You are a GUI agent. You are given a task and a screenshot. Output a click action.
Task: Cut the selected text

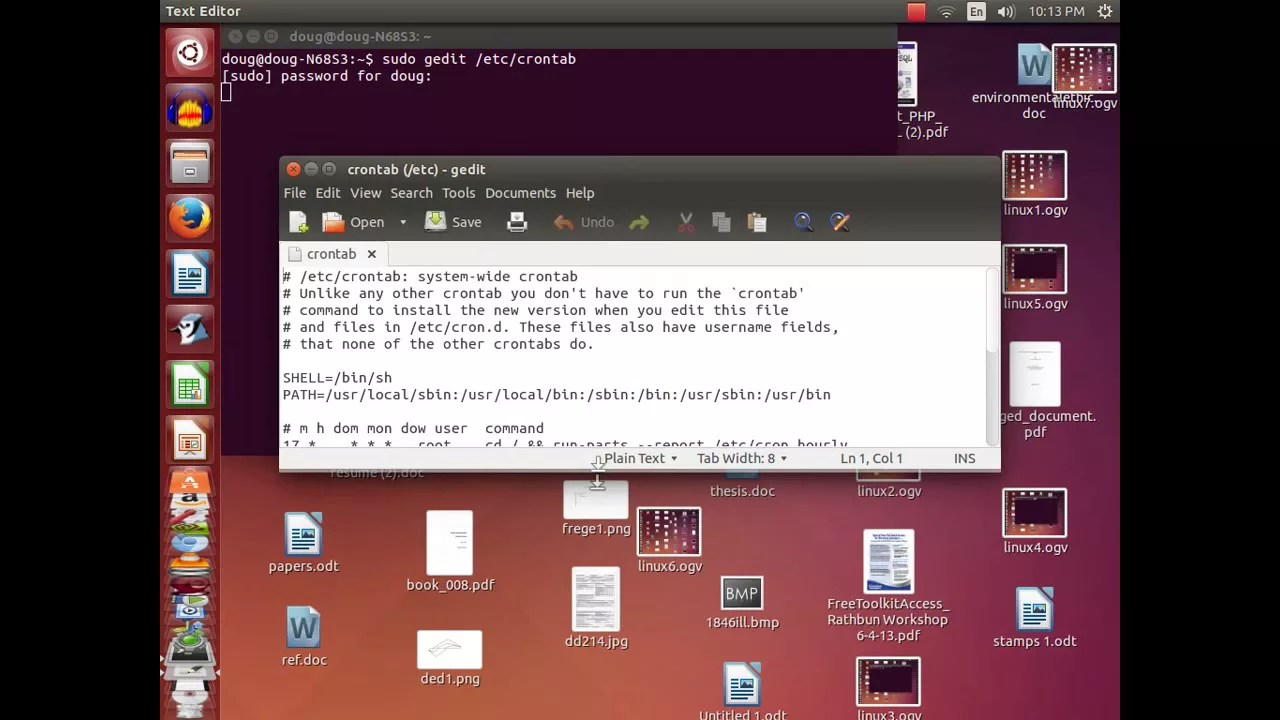686,222
